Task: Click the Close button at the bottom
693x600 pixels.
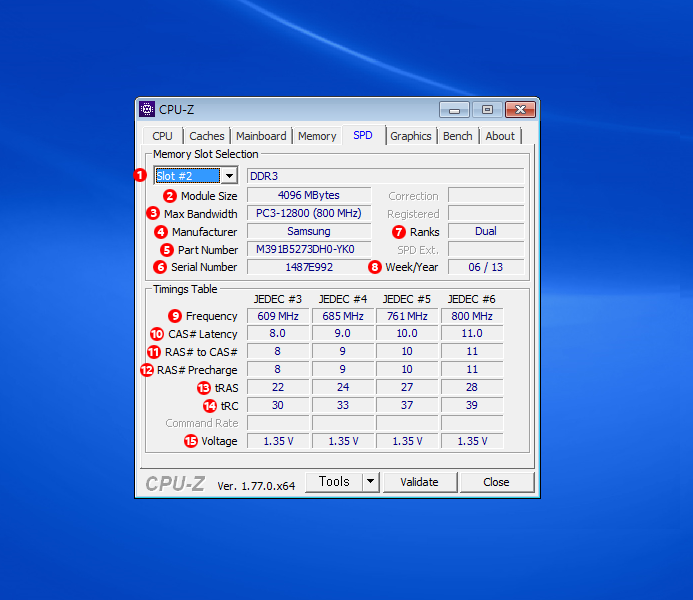Action: tap(496, 482)
